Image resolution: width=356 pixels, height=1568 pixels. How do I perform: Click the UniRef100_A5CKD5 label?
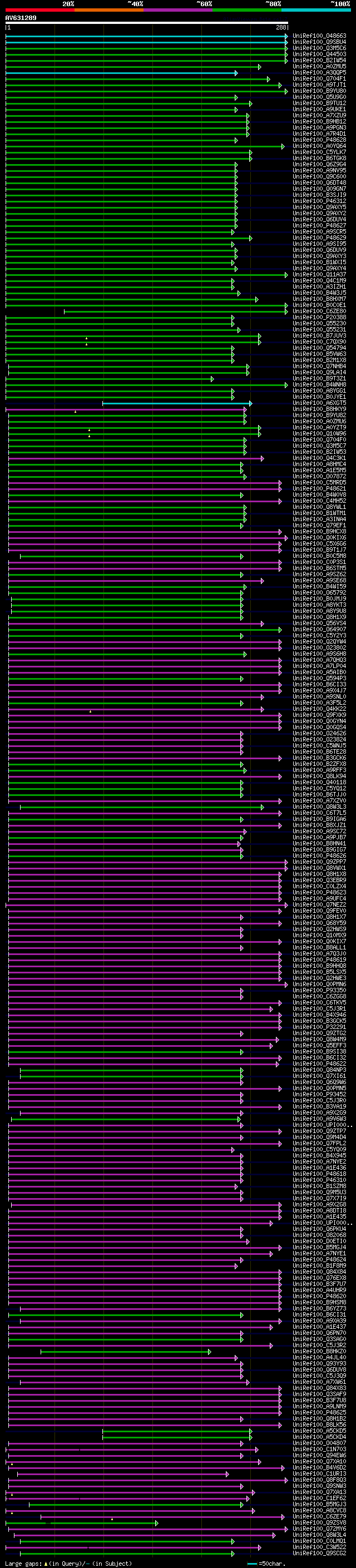[x=319, y=1431]
